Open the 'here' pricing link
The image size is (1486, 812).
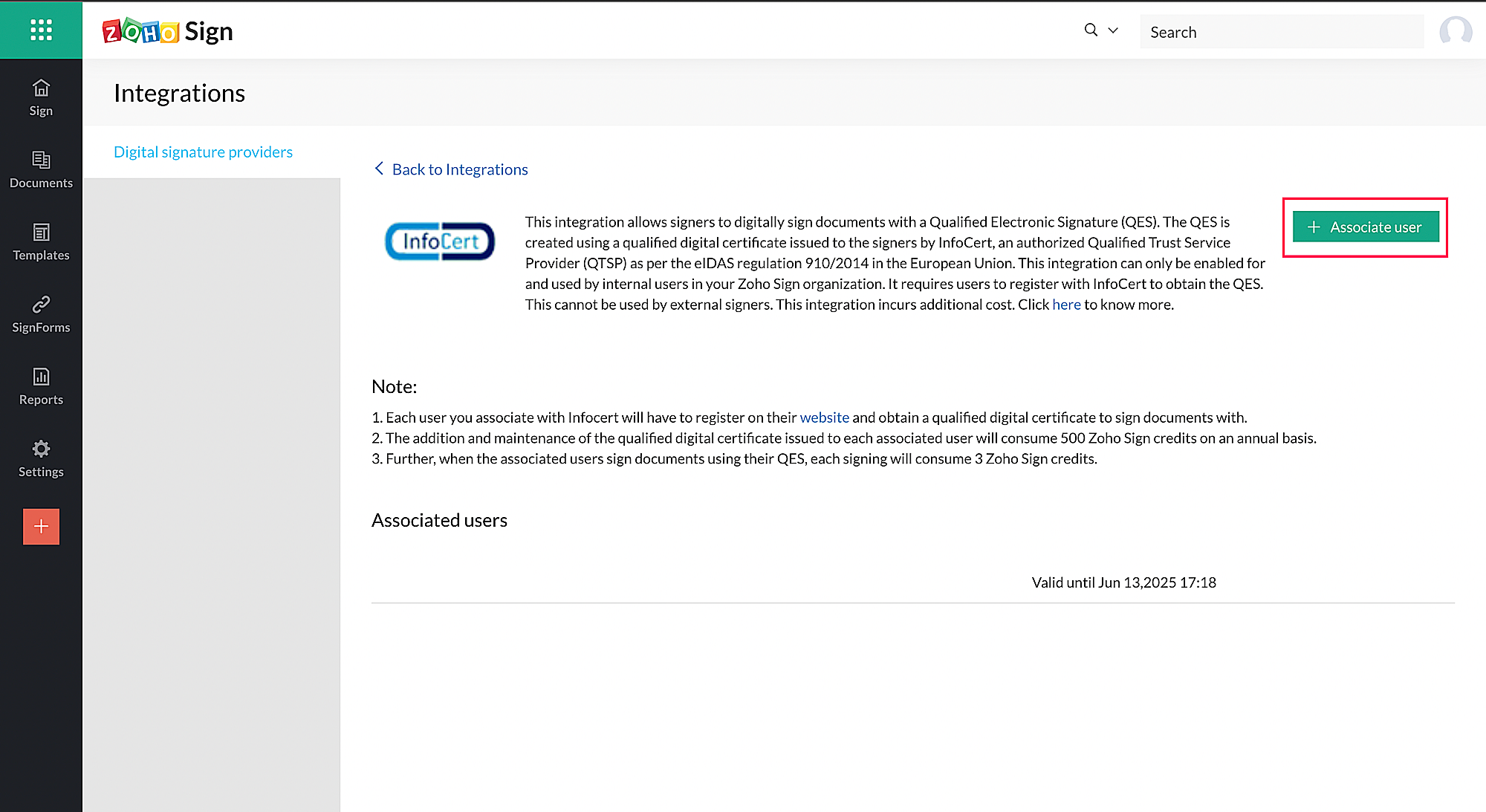(x=1065, y=305)
